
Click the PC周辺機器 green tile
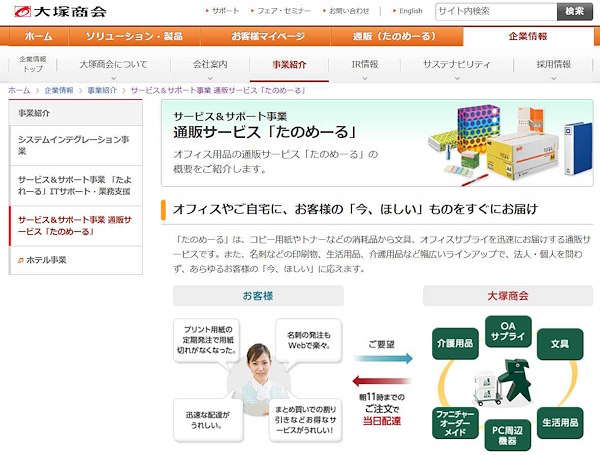click(x=507, y=435)
